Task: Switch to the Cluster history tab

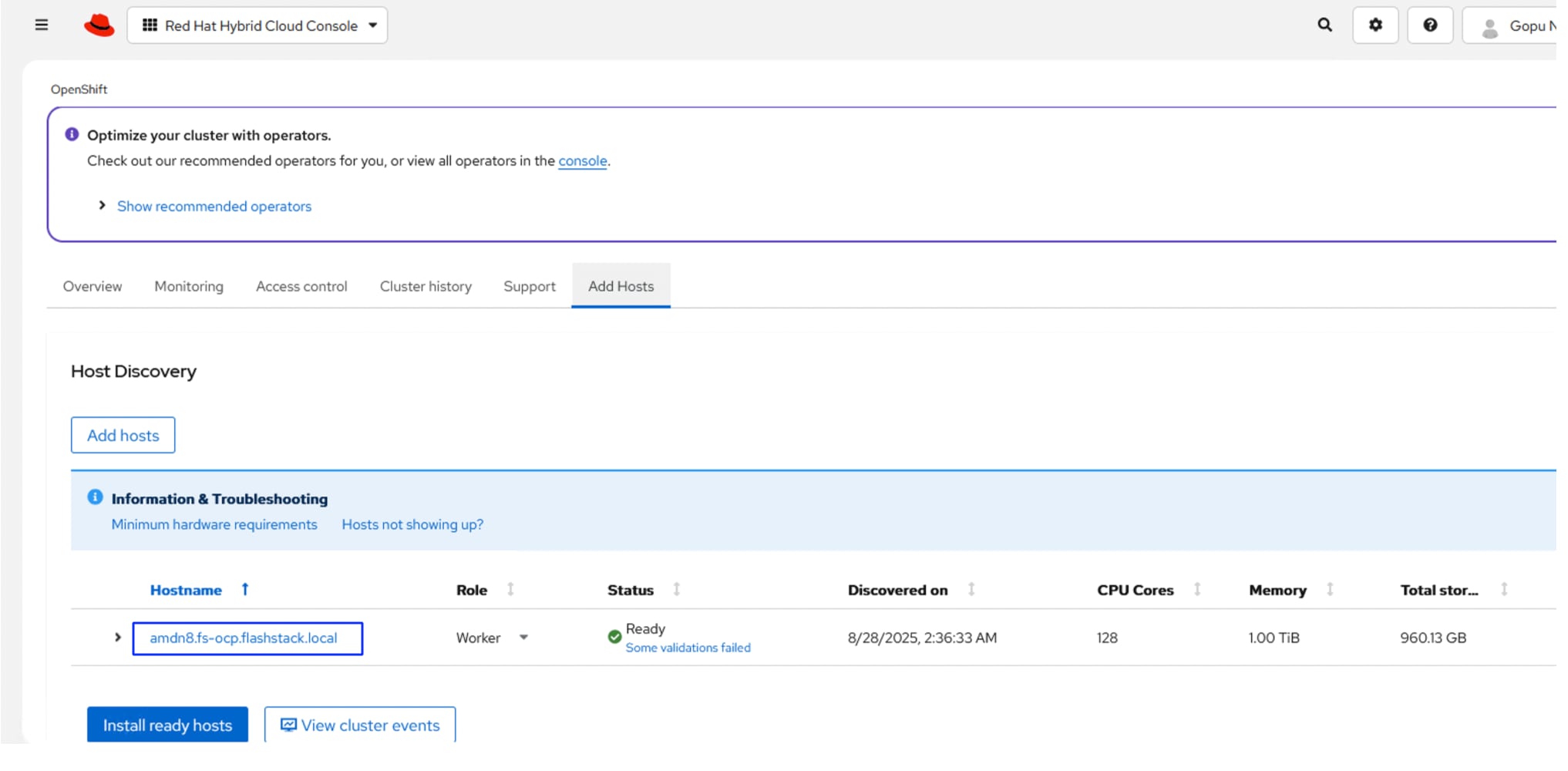Action: pyautogui.click(x=426, y=287)
